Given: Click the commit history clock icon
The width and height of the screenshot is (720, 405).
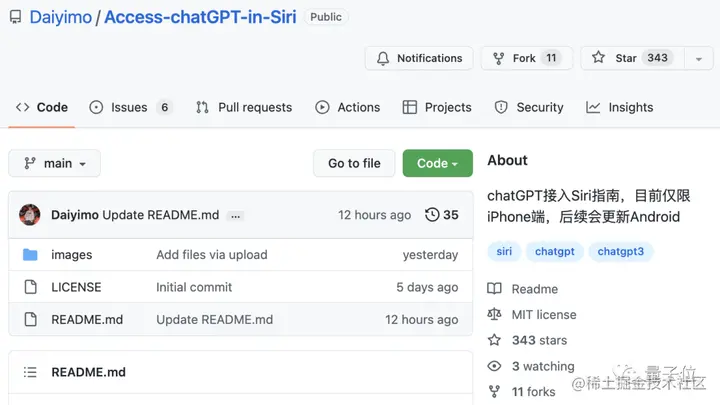Looking at the screenshot, I should tap(432, 215).
